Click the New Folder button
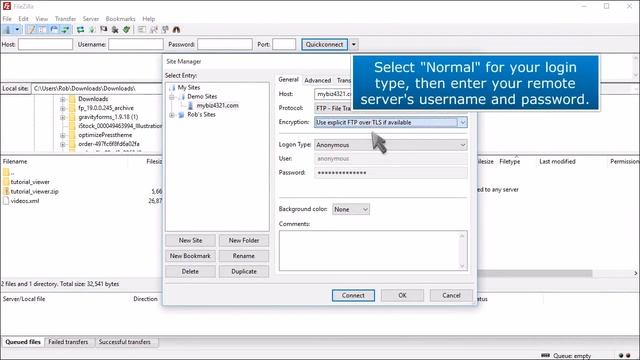The image size is (640, 360). pyautogui.click(x=244, y=240)
